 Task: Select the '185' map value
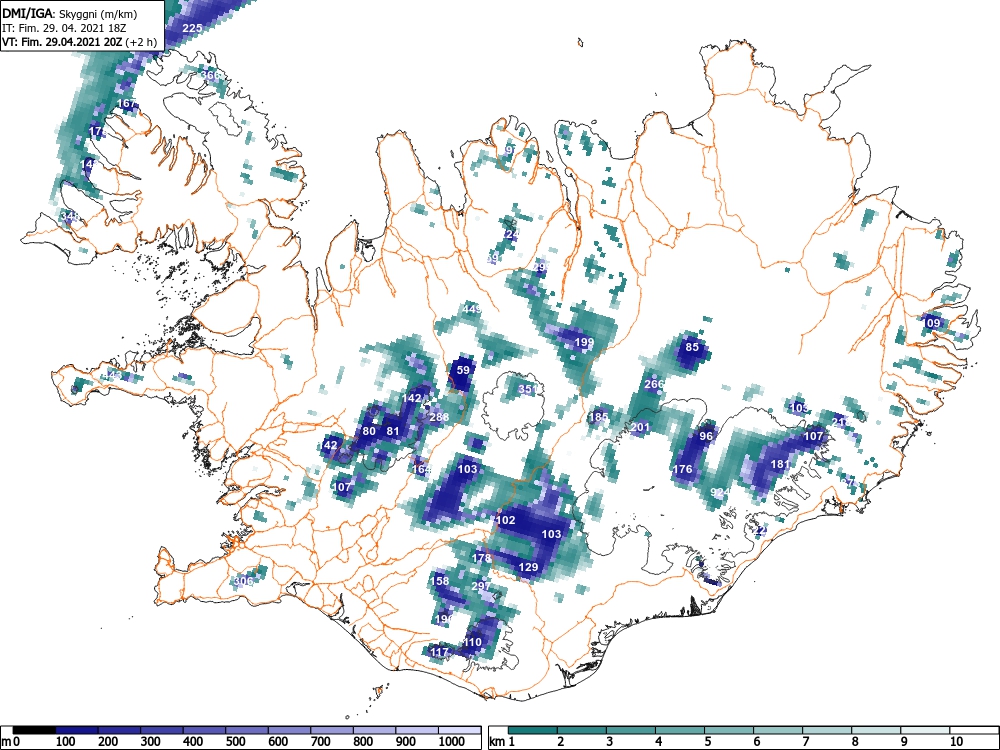coord(598,418)
